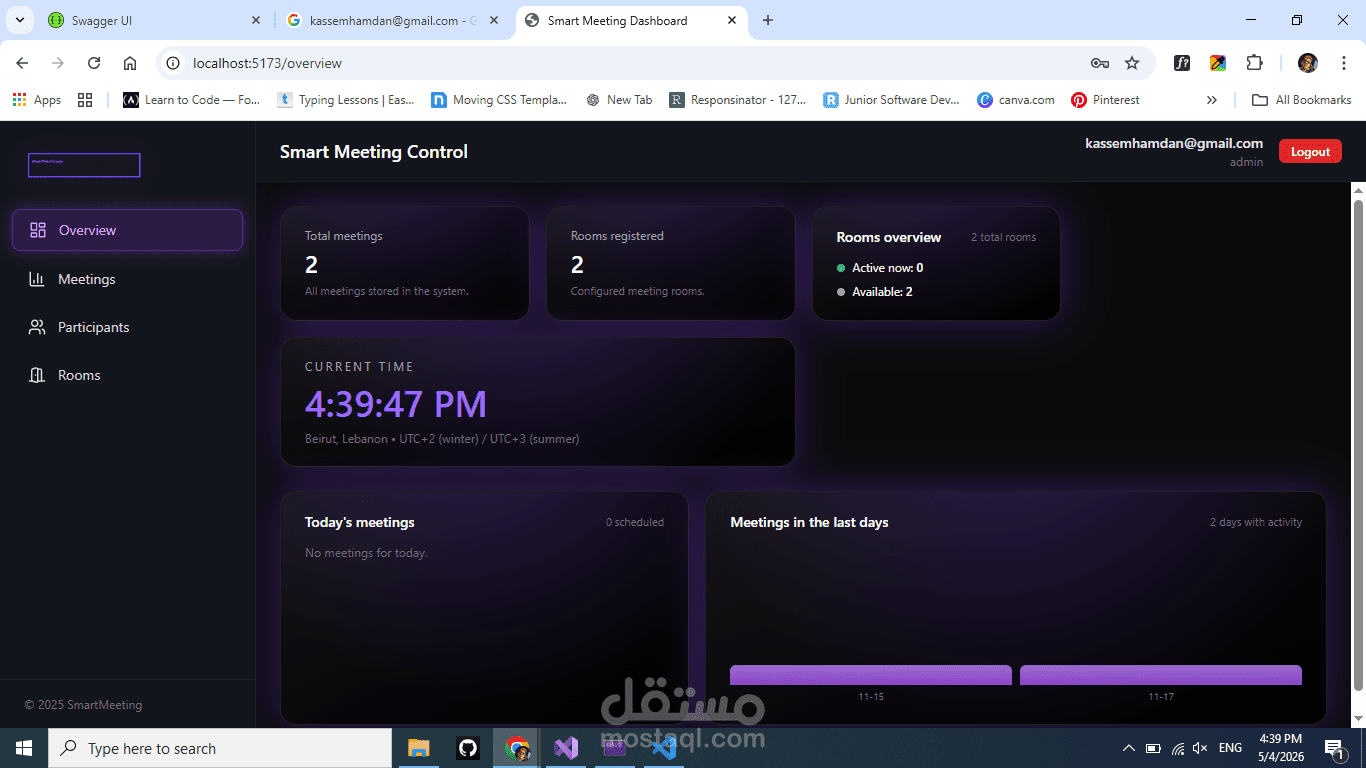Open the canva.com bookmark
The image size is (1366, 768).
1016,100
